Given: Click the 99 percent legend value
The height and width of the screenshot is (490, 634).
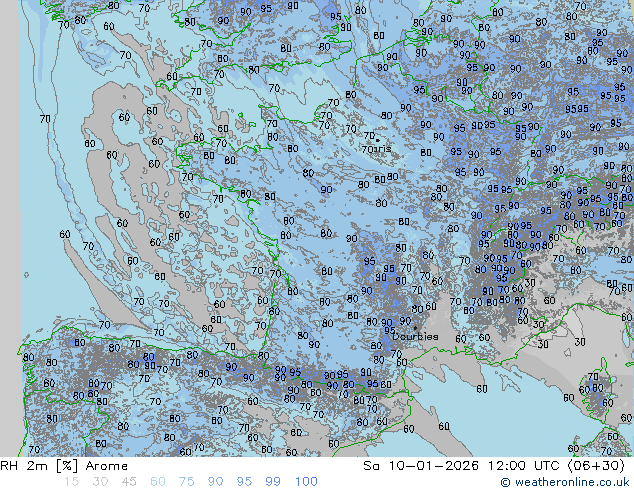Looking at the screenshot, I should 273,482.
